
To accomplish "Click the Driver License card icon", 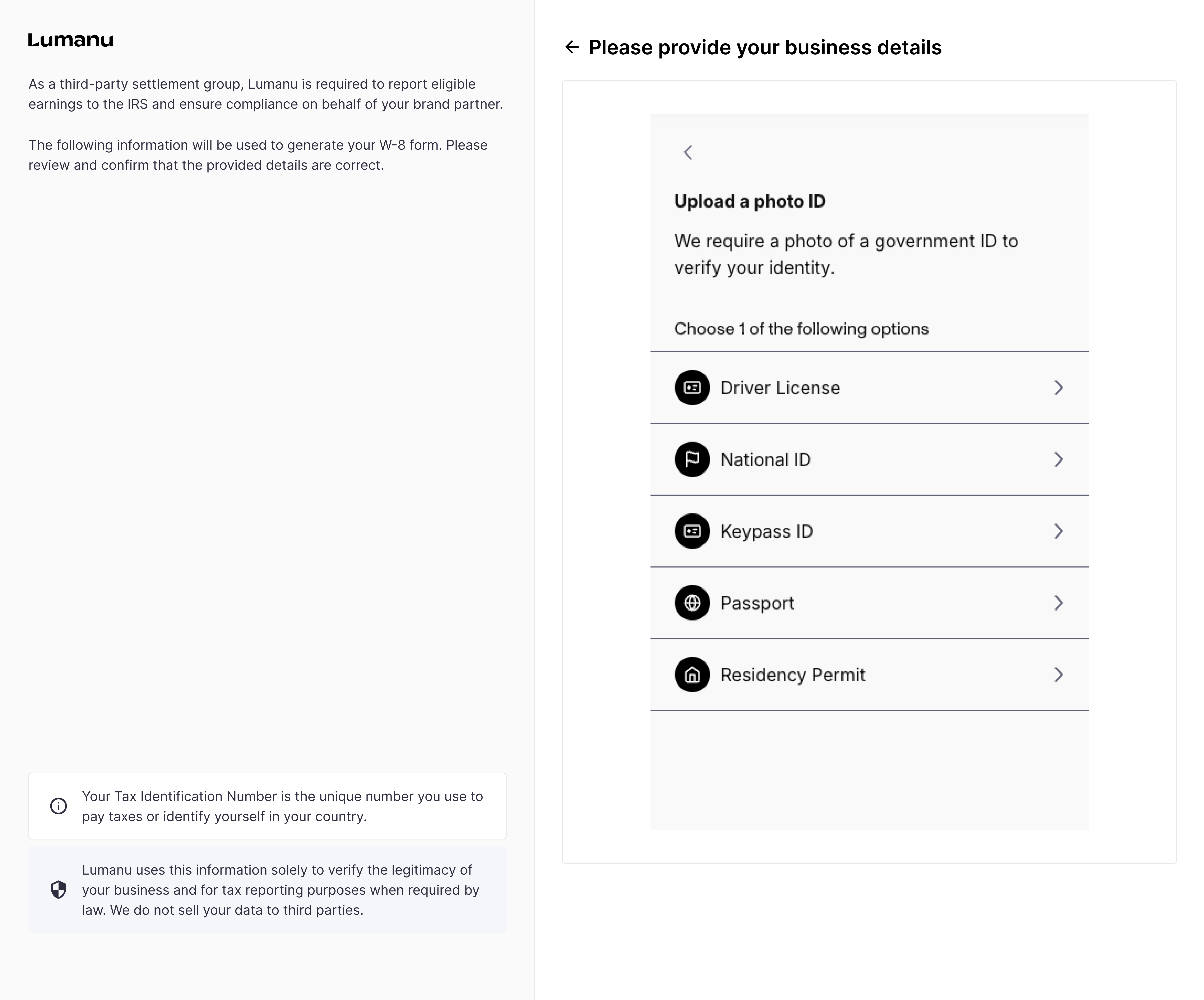I will 692,388.
